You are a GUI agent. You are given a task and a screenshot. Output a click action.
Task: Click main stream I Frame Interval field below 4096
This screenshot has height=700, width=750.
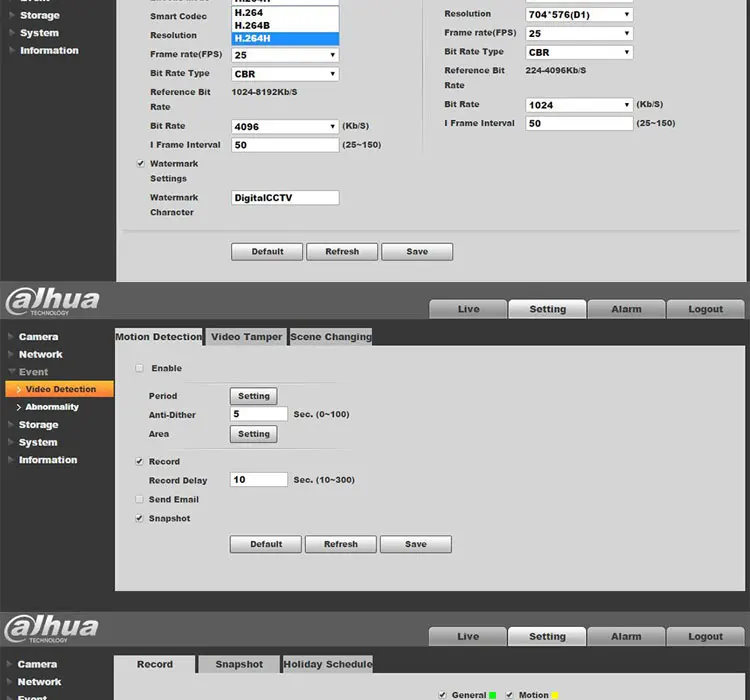[285, 145]
